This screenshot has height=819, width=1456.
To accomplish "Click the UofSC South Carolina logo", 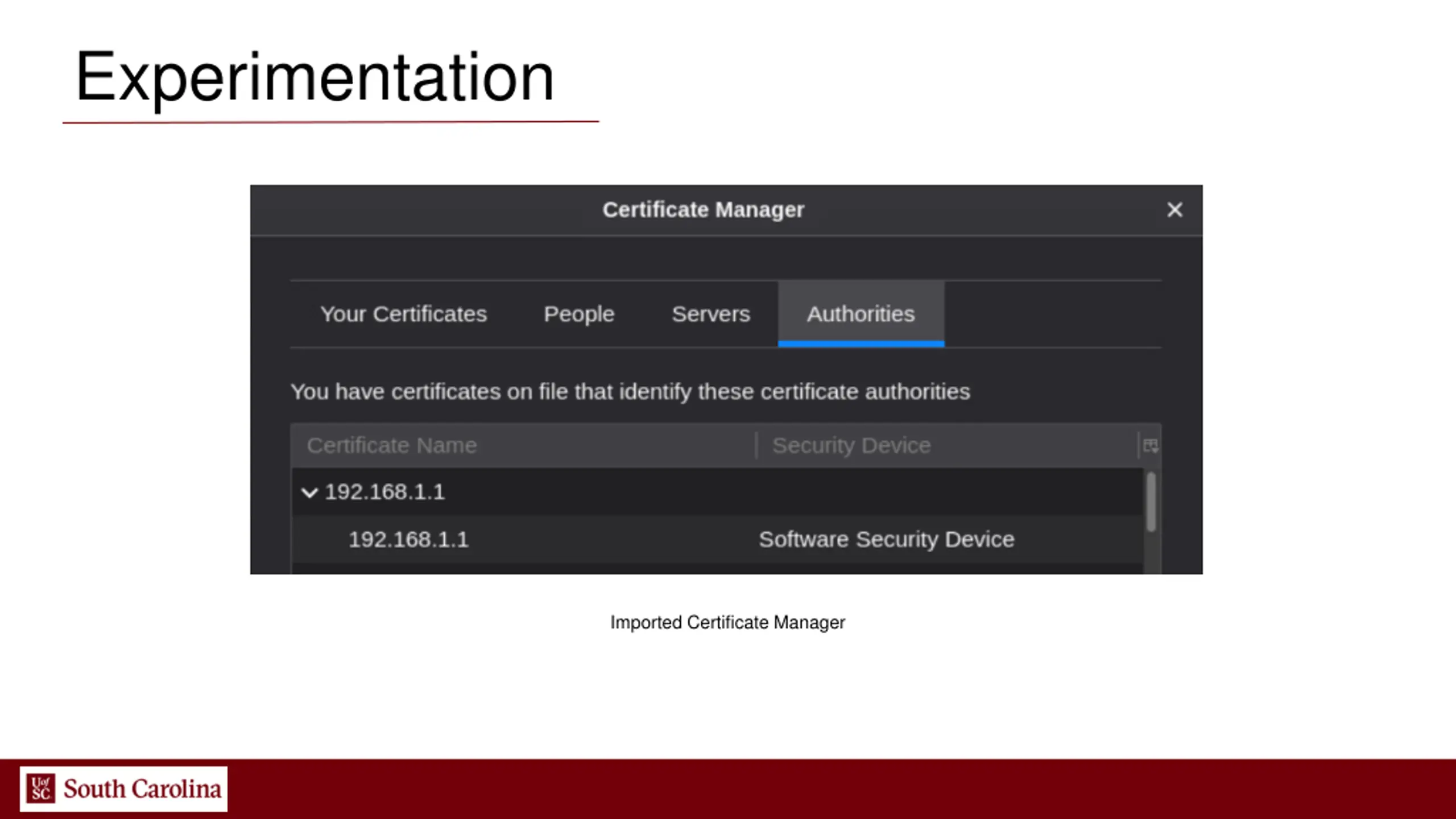I will pyautogui.click(x=123, y=789).
